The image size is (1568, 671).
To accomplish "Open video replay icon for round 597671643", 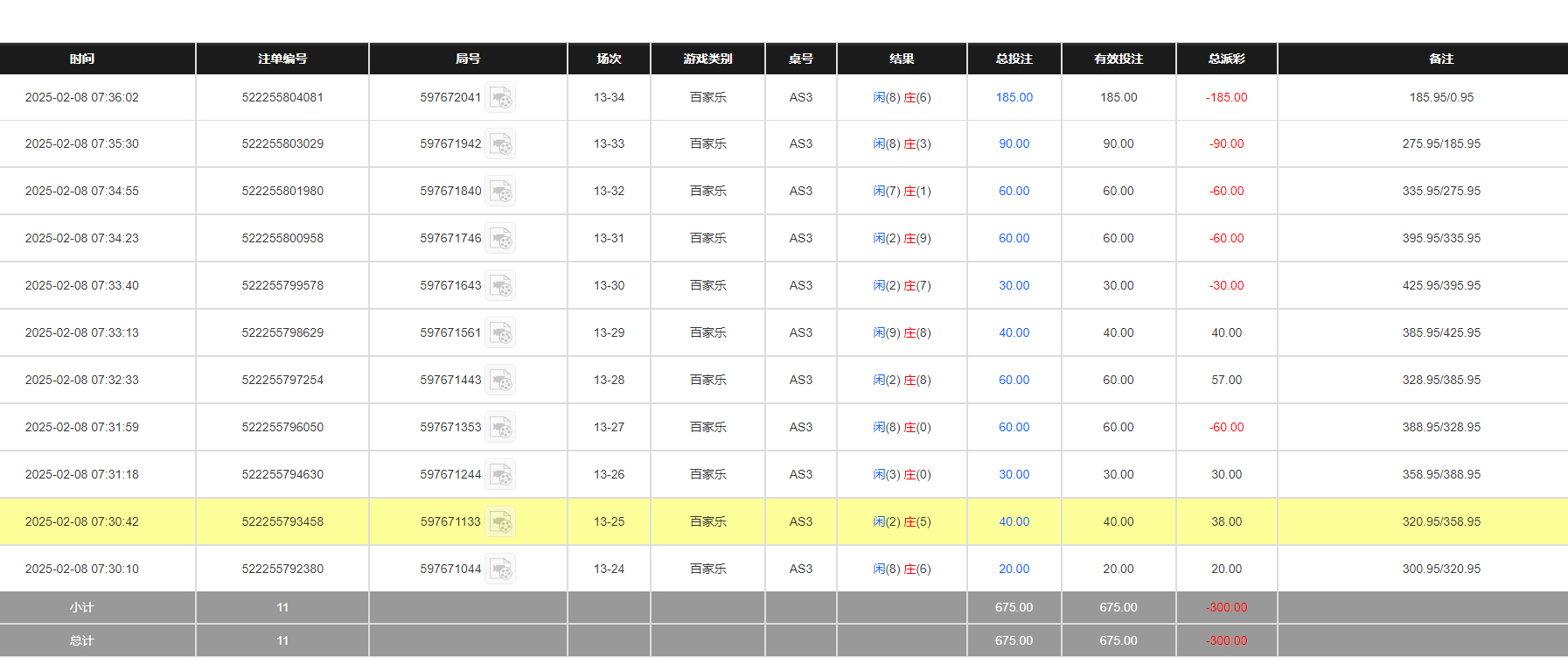I will [500, 285].
